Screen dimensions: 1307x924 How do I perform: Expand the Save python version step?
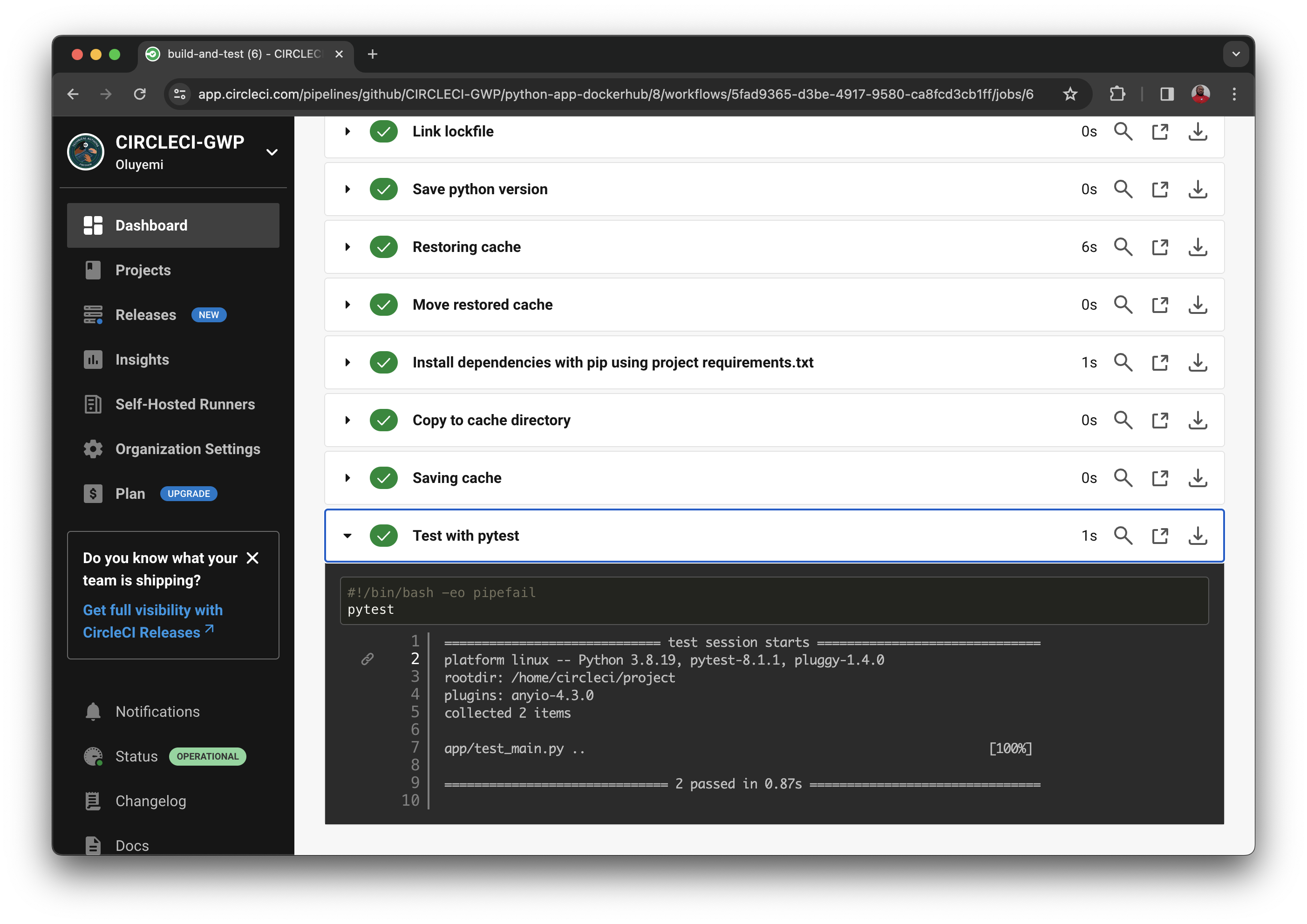347,189
